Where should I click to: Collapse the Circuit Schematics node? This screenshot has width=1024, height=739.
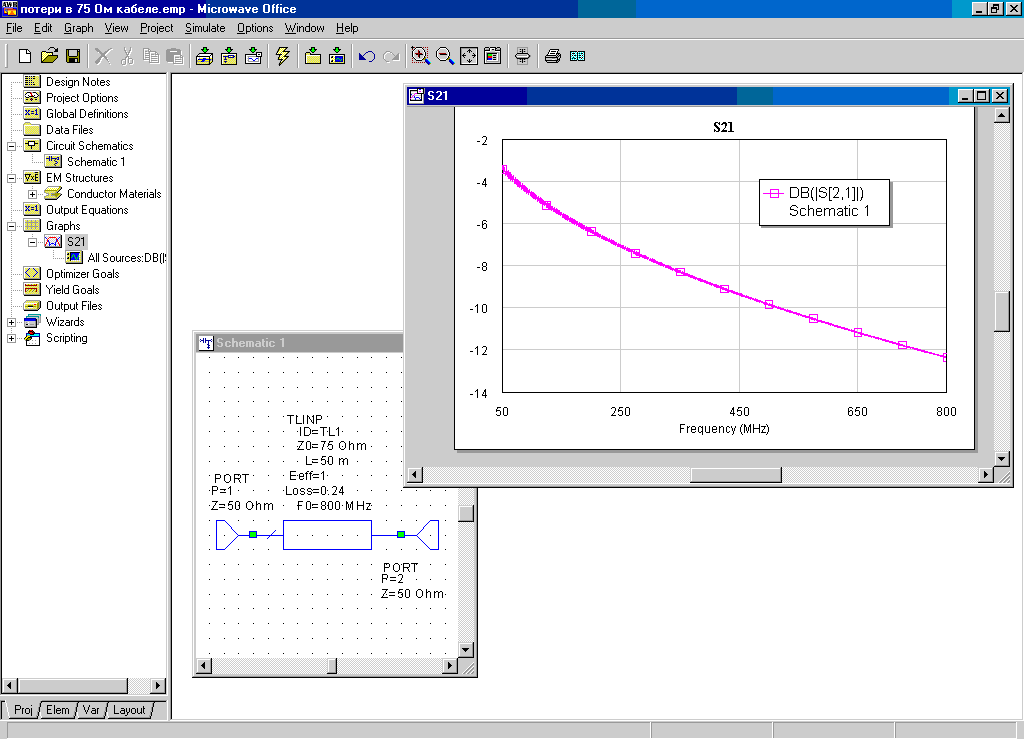click(12, 146)
